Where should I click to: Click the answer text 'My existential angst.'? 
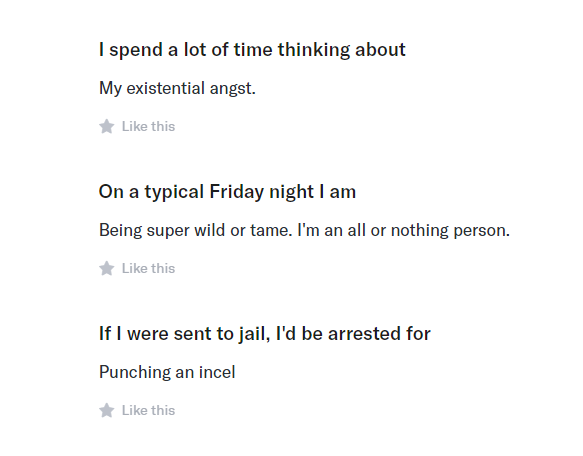coord(177,89)
